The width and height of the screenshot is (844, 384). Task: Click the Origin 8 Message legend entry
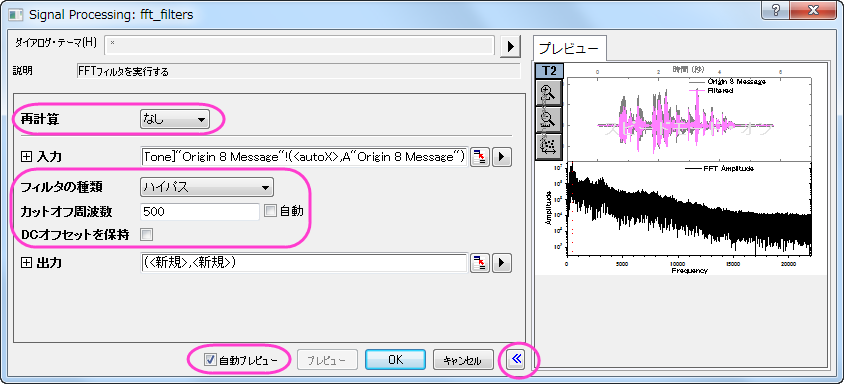click(728, 82)
